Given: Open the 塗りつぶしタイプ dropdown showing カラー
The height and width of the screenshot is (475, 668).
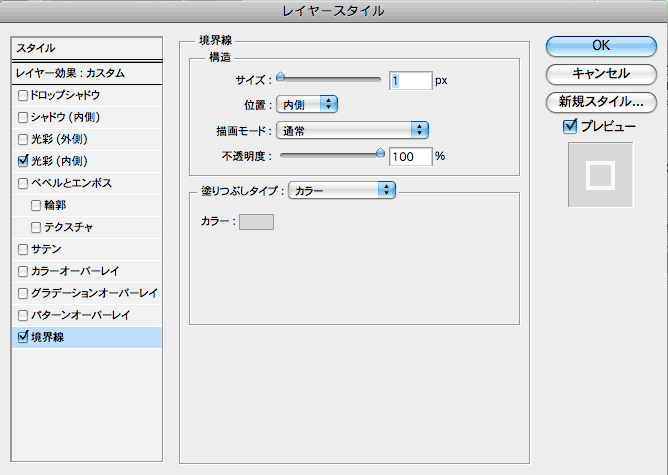Looking at the screenshot, I should (342, 190).
